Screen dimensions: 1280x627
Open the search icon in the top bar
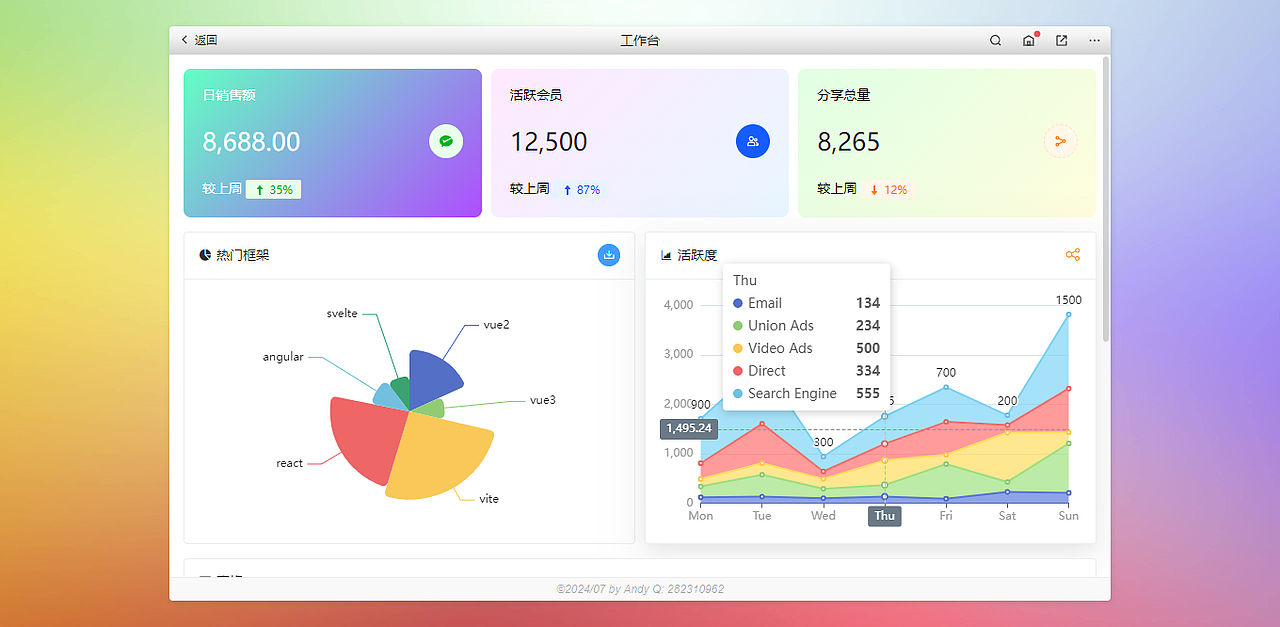tap(995, 40)
